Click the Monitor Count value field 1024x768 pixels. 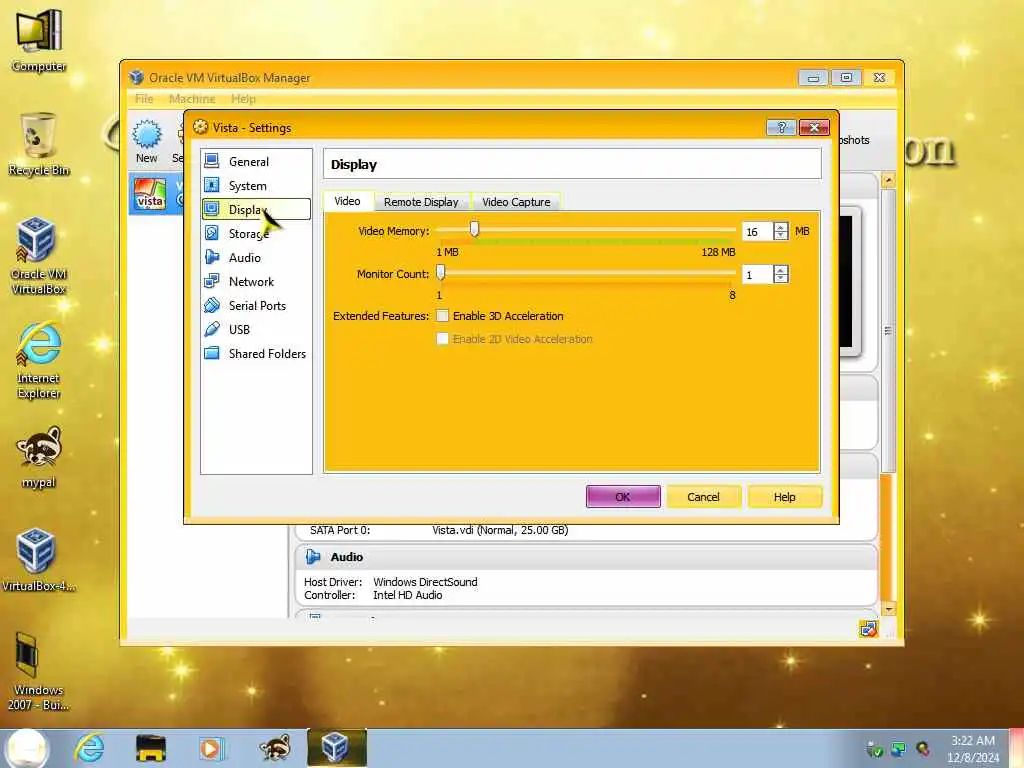coord(757,274)
